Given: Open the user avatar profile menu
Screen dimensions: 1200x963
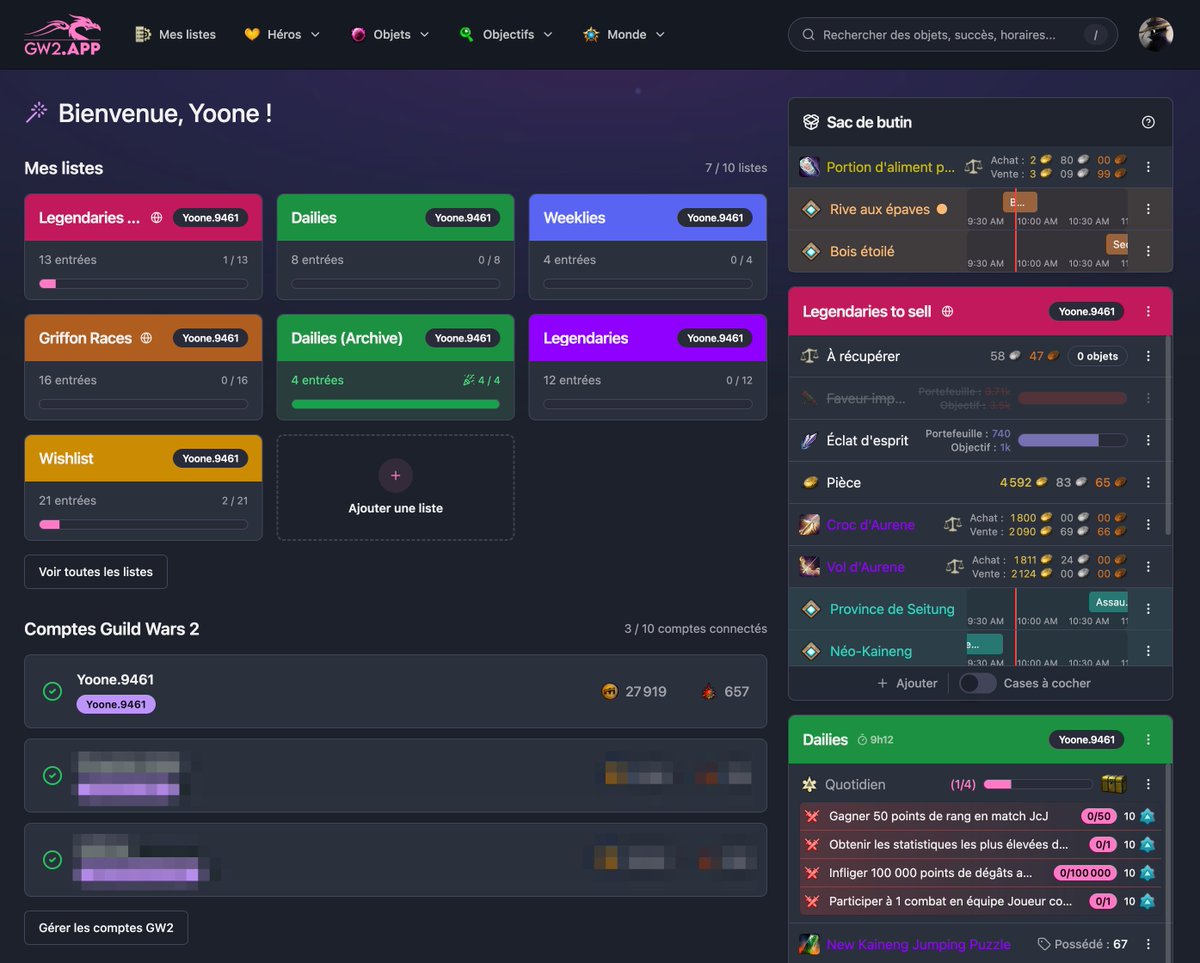Looking at the screenshot, I should (x=1156, y=34).
